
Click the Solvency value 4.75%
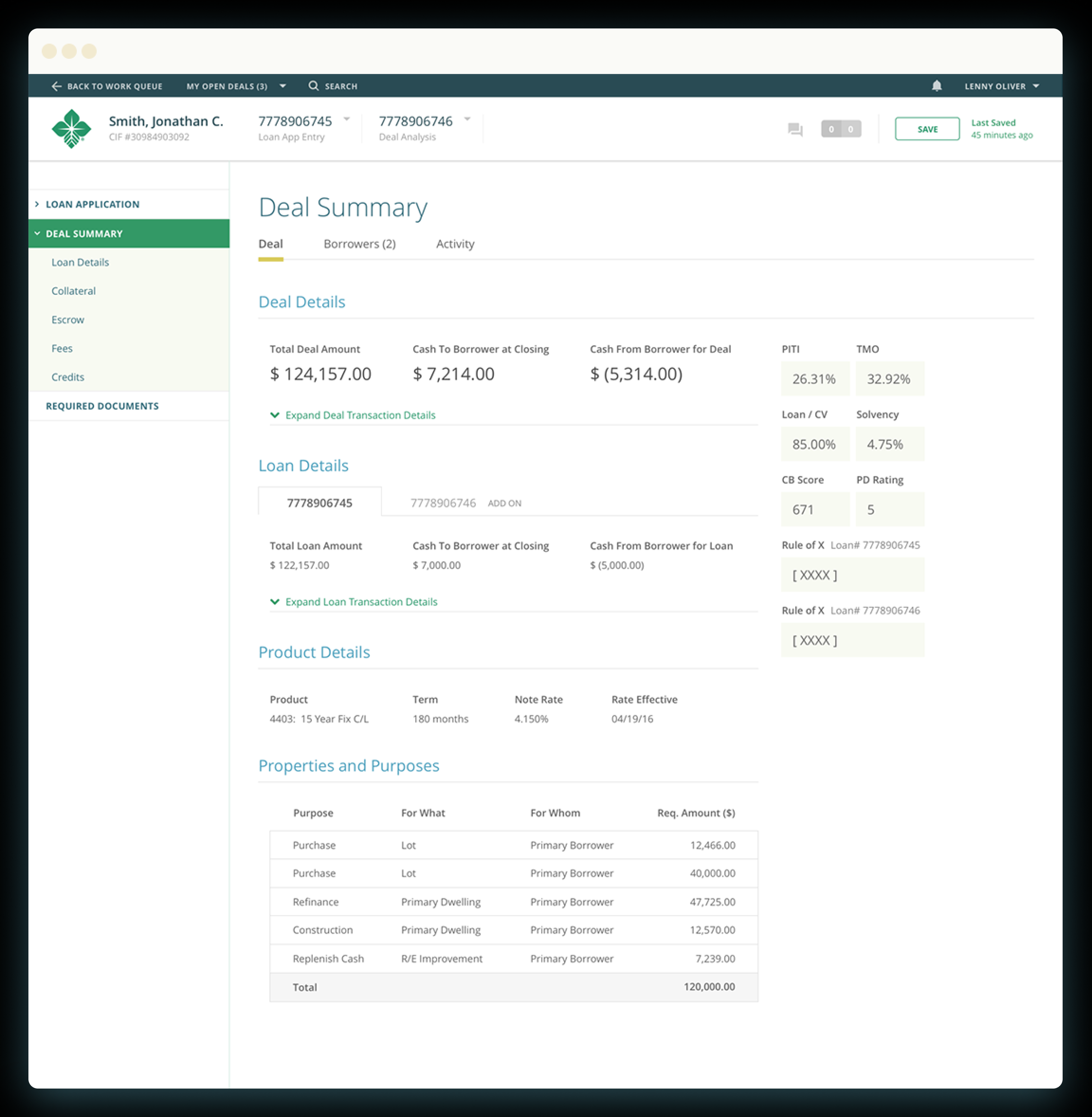tap(890, 444)
